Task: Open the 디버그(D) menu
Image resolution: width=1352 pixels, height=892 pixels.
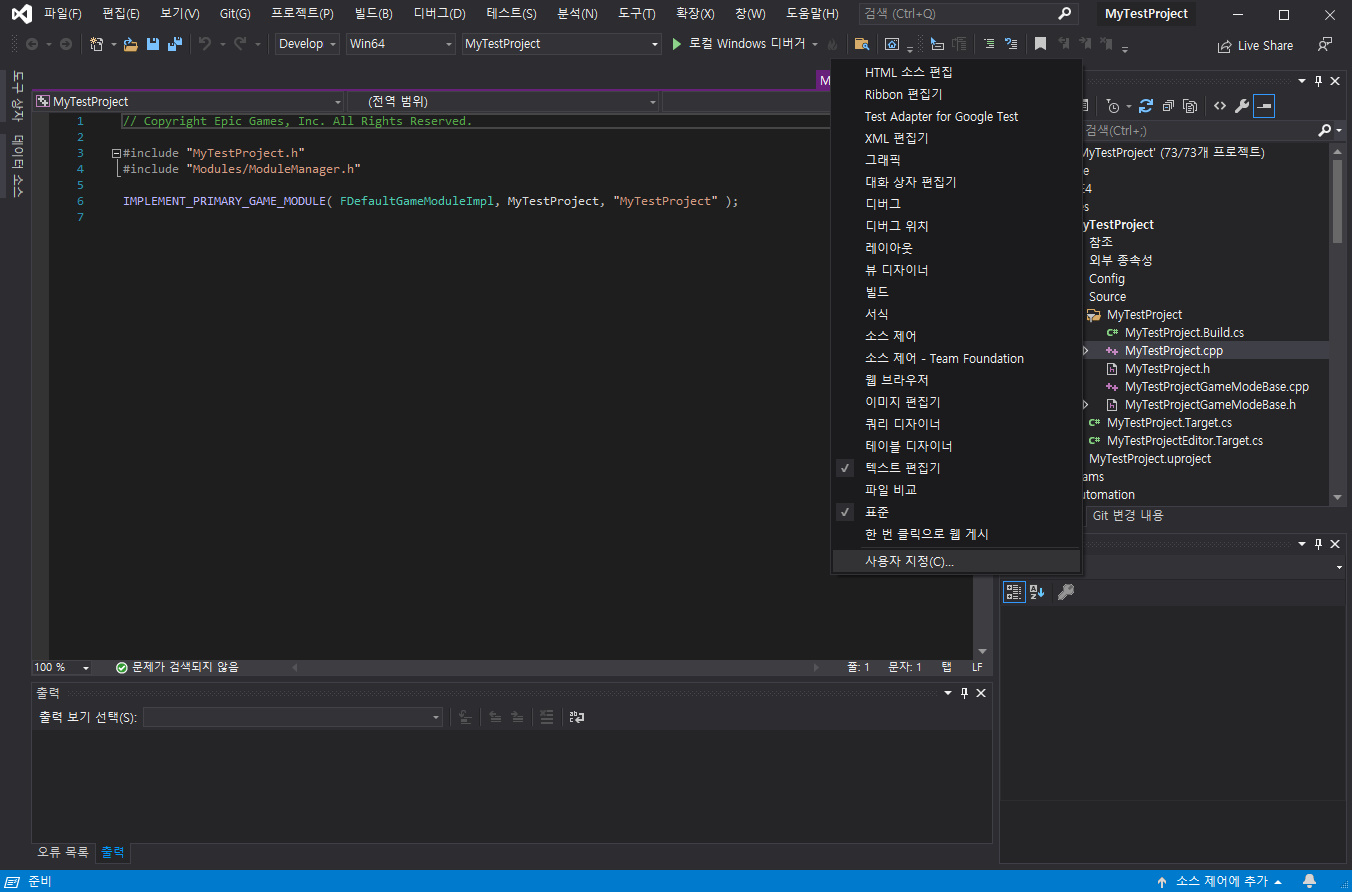Action: pyautogui.click(x=440, y=14)
